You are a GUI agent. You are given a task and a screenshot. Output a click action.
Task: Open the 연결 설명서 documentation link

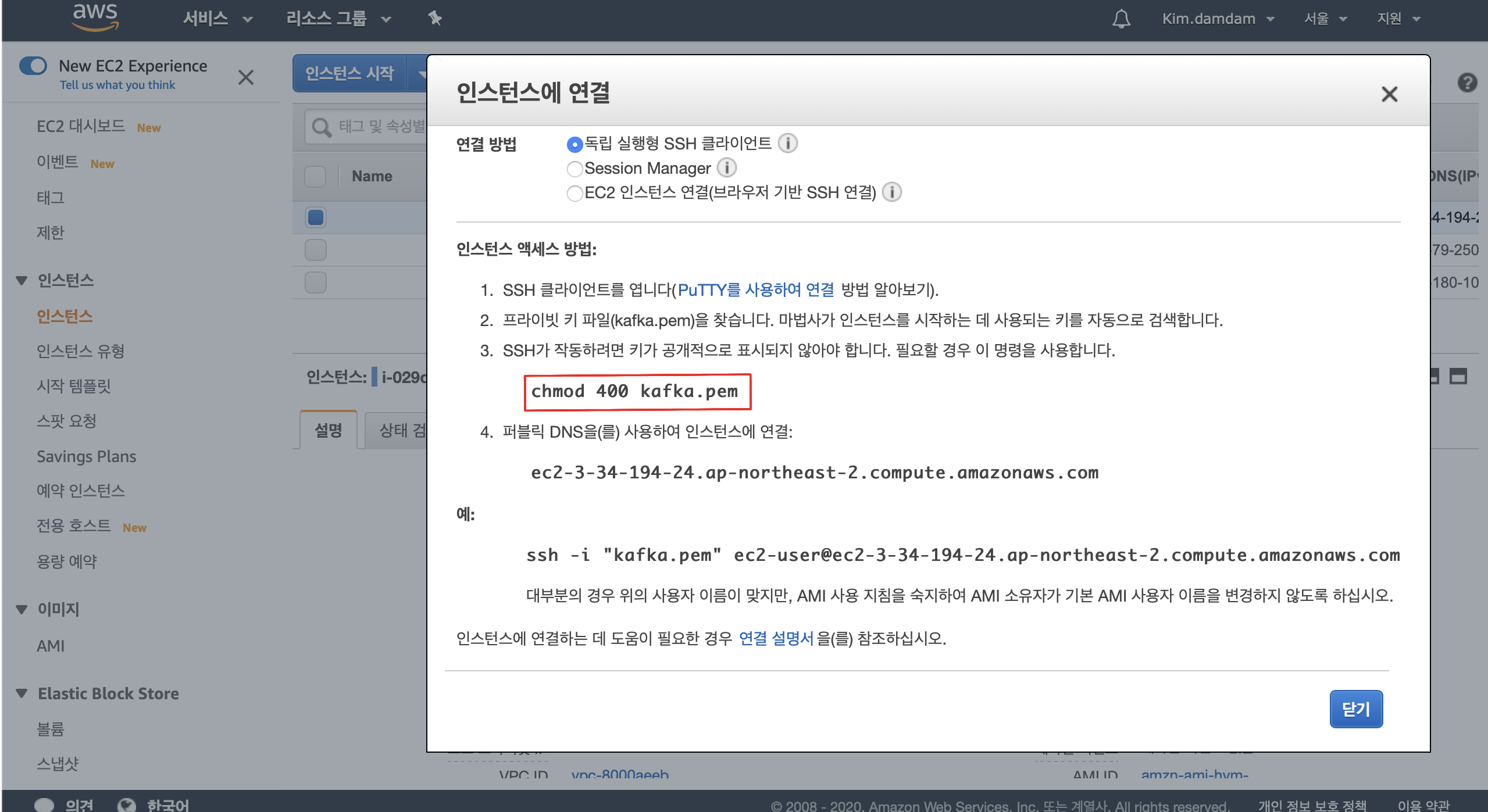tap(776, 638)
